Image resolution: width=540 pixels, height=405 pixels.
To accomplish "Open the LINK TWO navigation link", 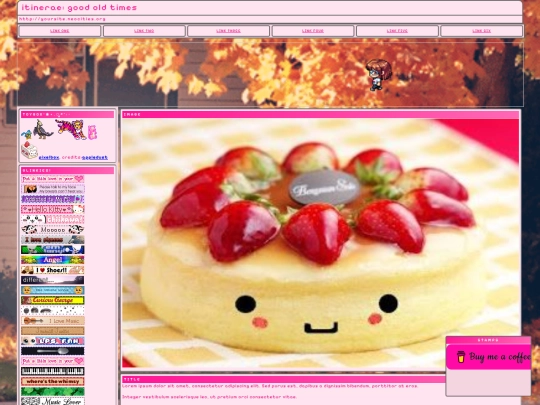I will coord(144,31).
